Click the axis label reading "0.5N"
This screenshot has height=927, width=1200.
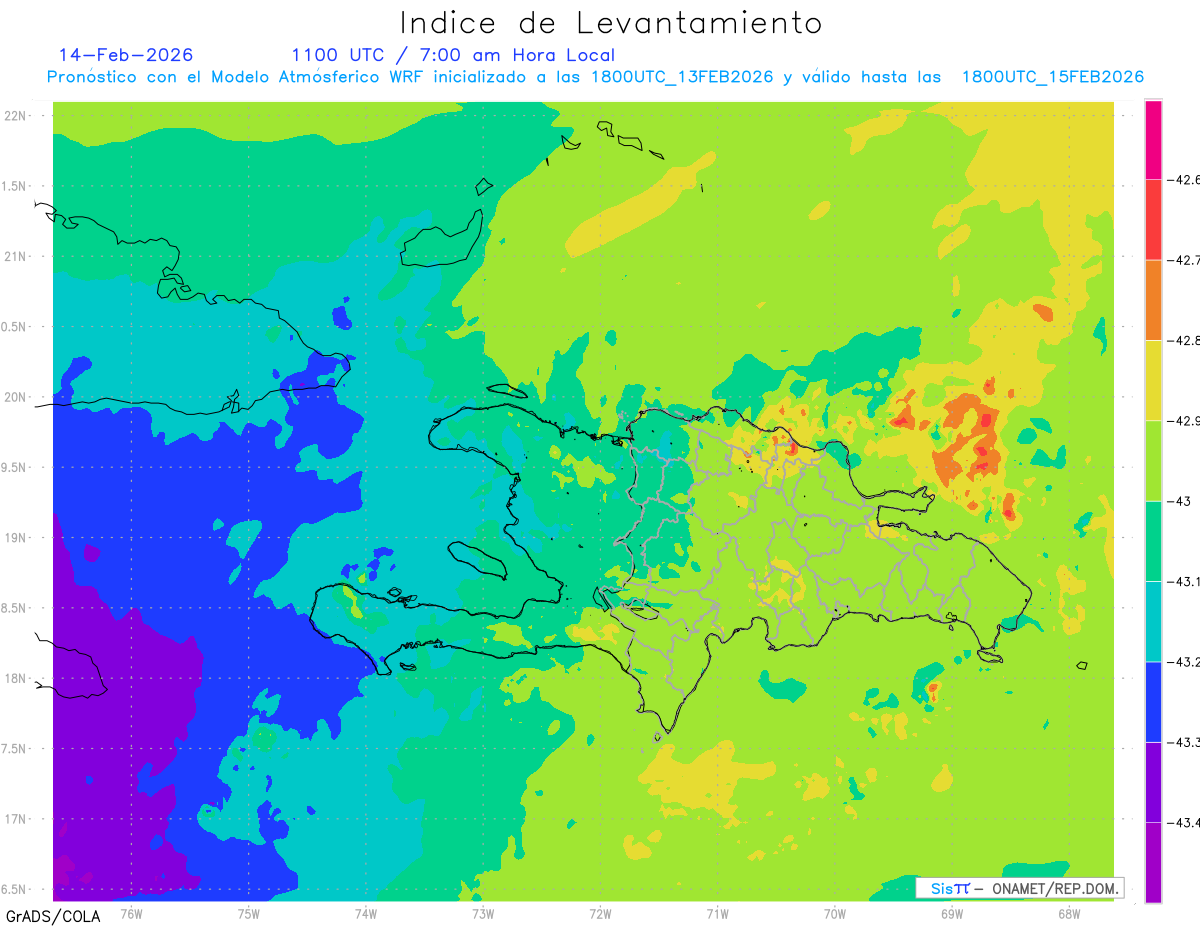pos(15,327)
